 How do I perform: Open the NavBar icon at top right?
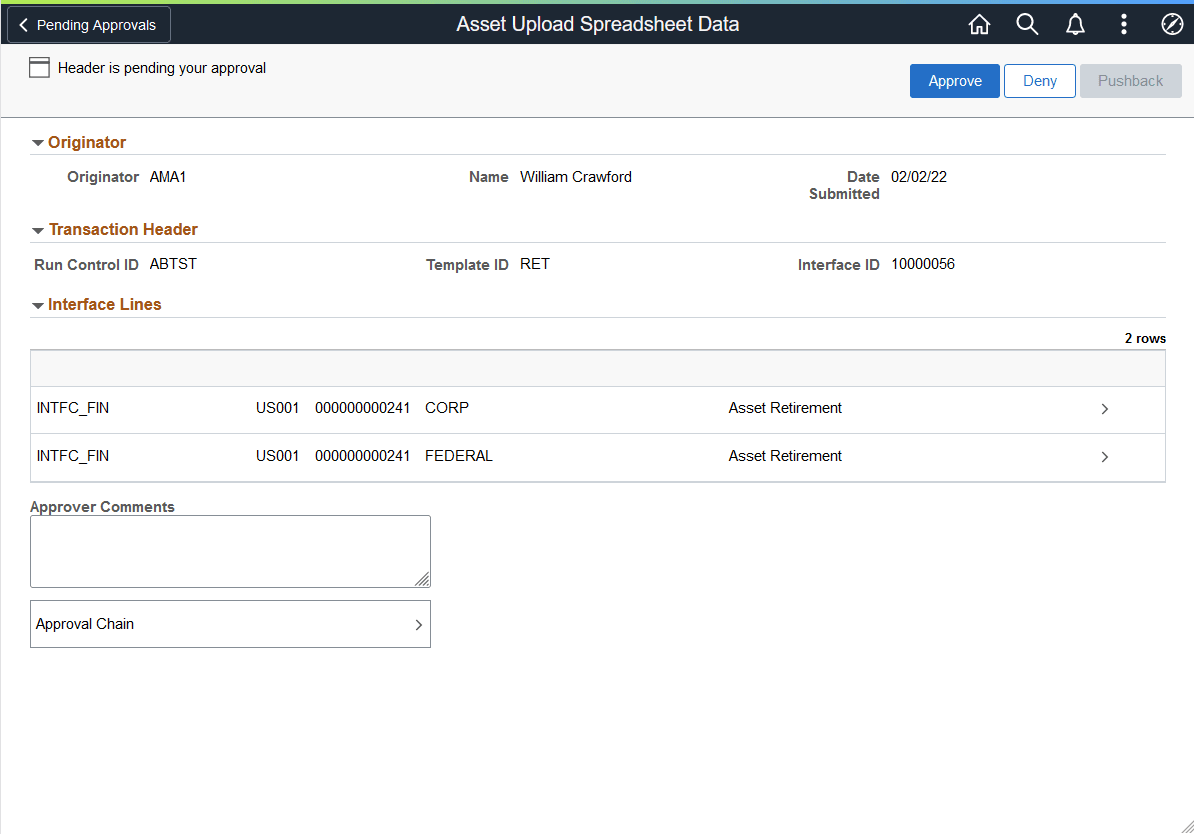tap(1171, 24)
